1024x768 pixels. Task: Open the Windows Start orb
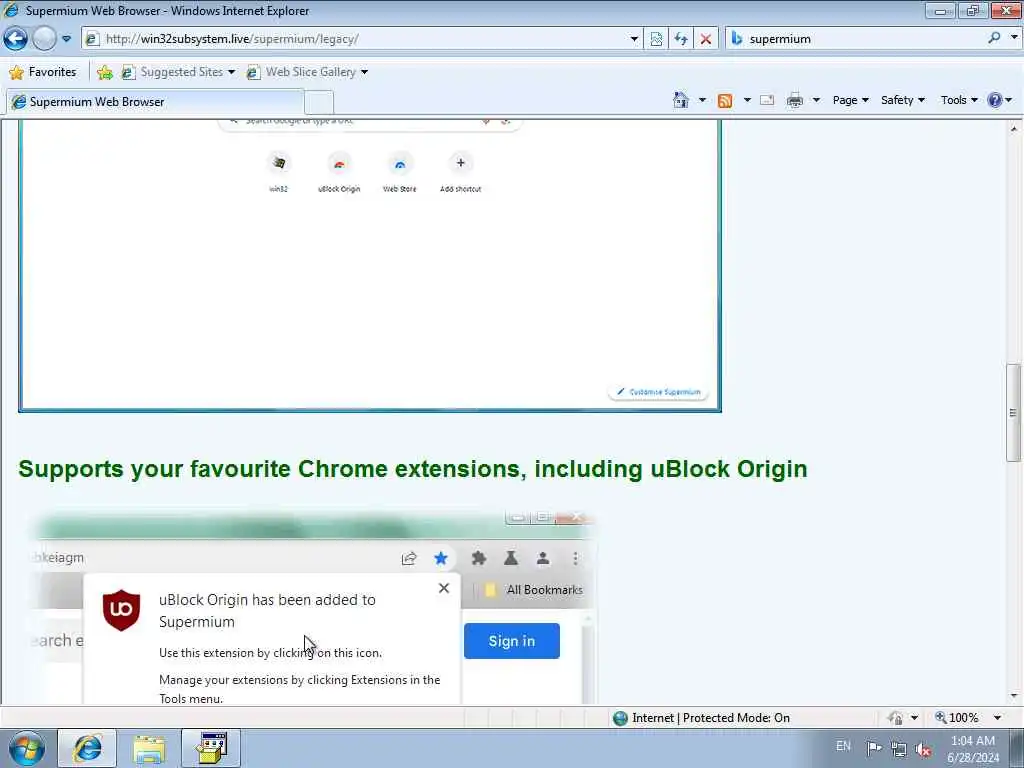[x=27, y=748]
